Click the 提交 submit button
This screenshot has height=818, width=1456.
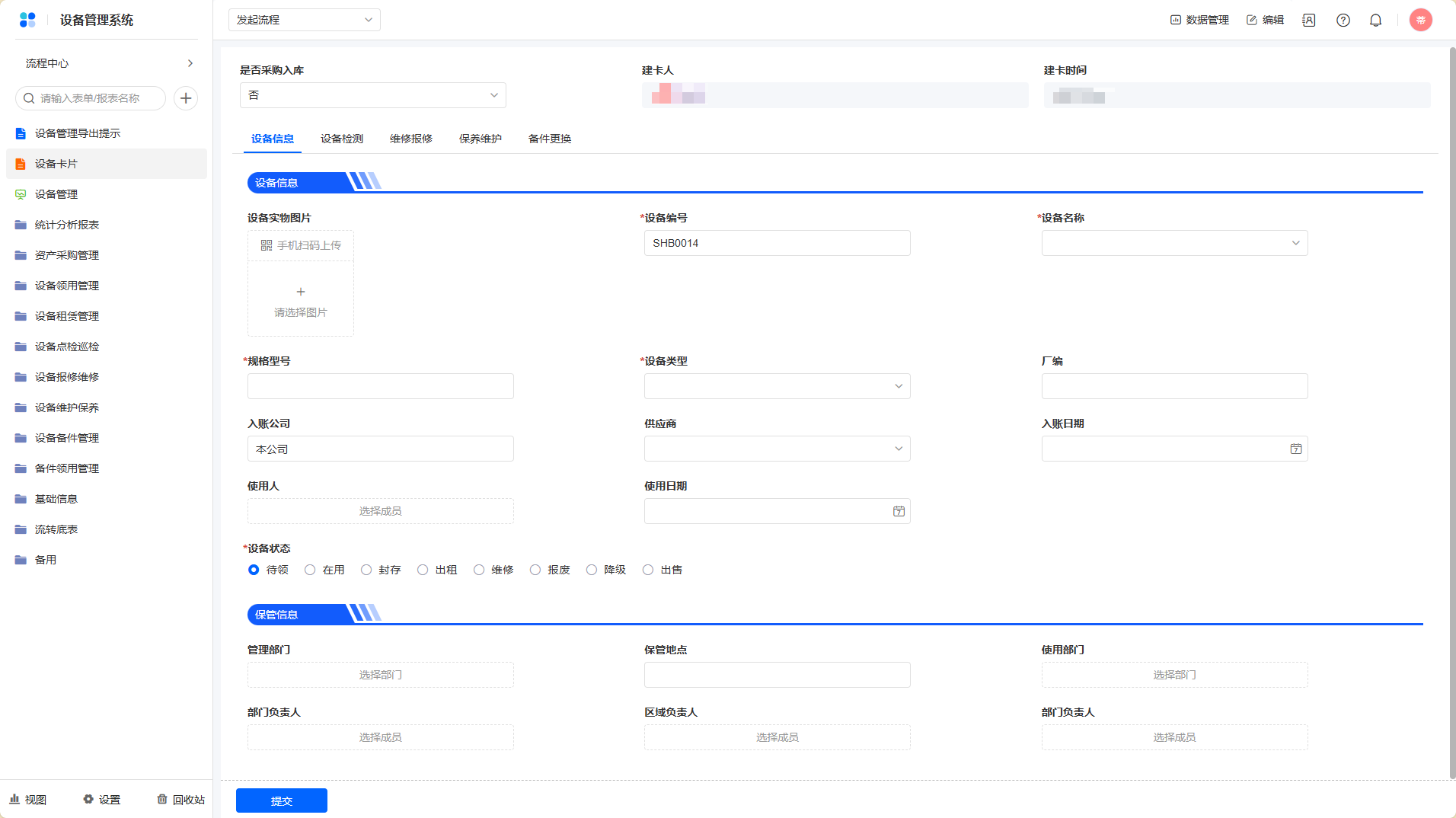point(281,800)
